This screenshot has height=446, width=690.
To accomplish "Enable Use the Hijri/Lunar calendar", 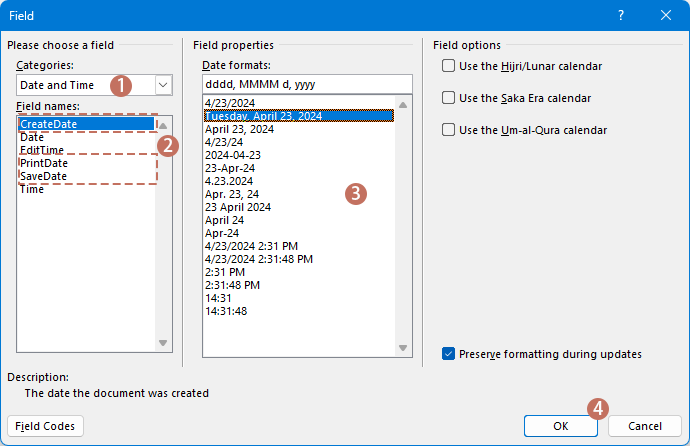I will [x=449, y=67].
